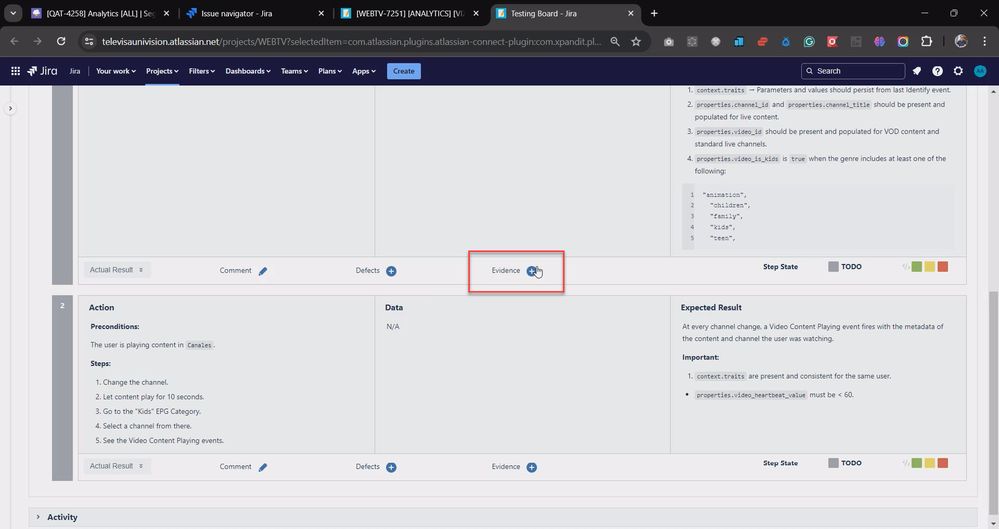Select the TODO state for step 2
This screenshot has width=999, height=529.
point(845,463)
